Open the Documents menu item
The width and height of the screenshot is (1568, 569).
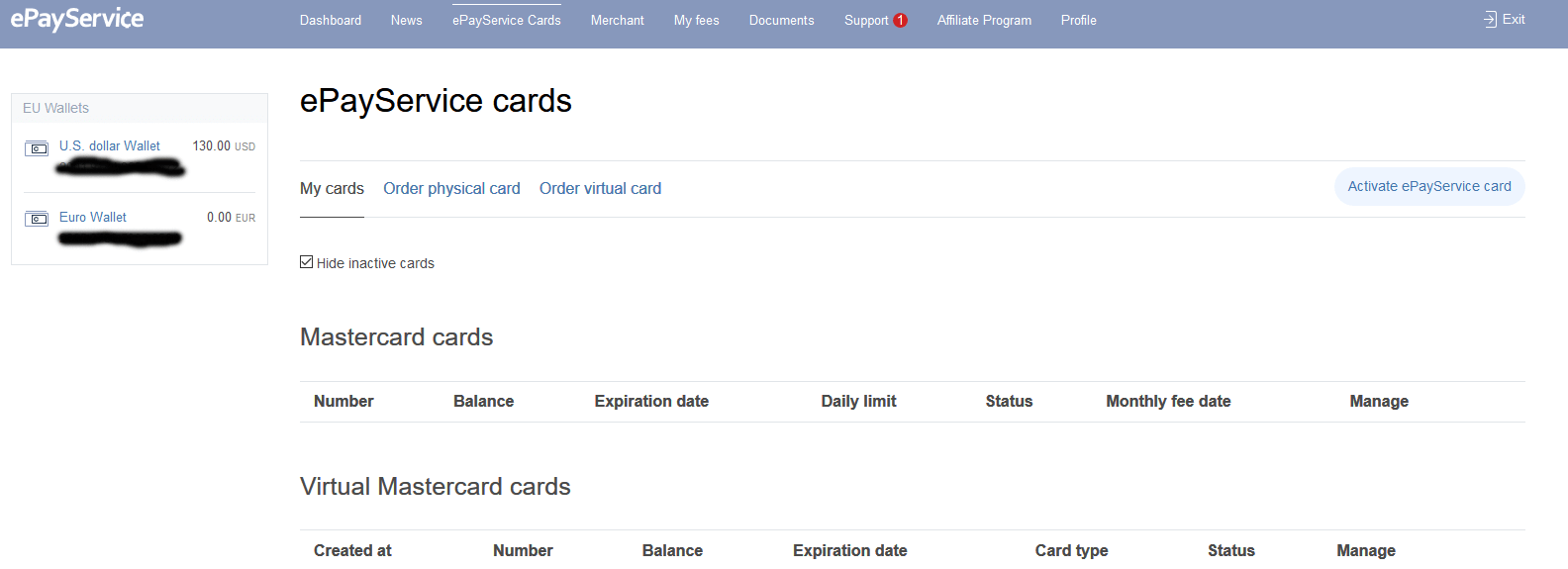coord(782,20)
